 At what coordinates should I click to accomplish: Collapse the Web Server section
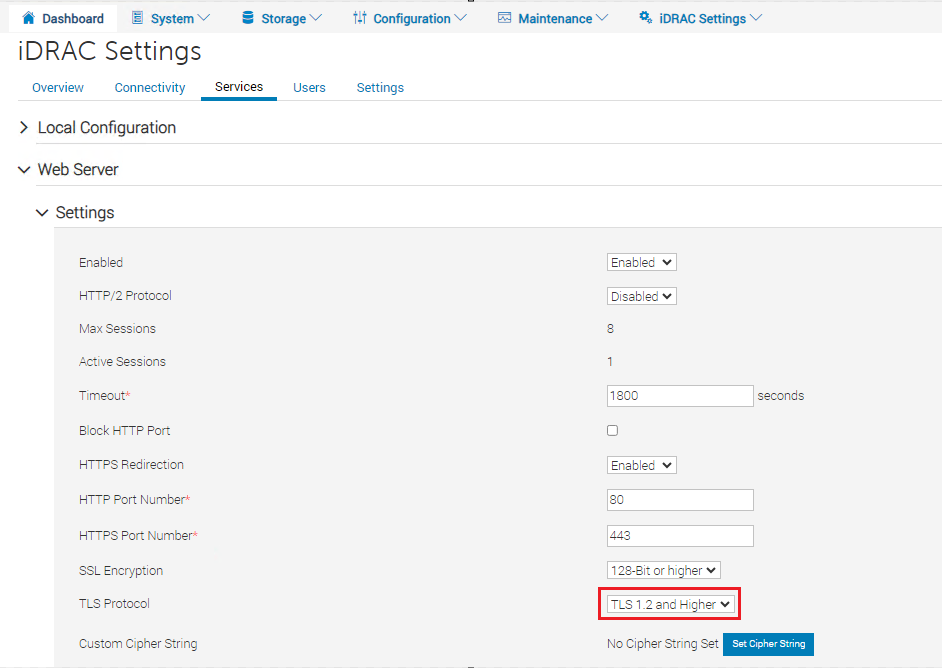click(x=24, y=170)
